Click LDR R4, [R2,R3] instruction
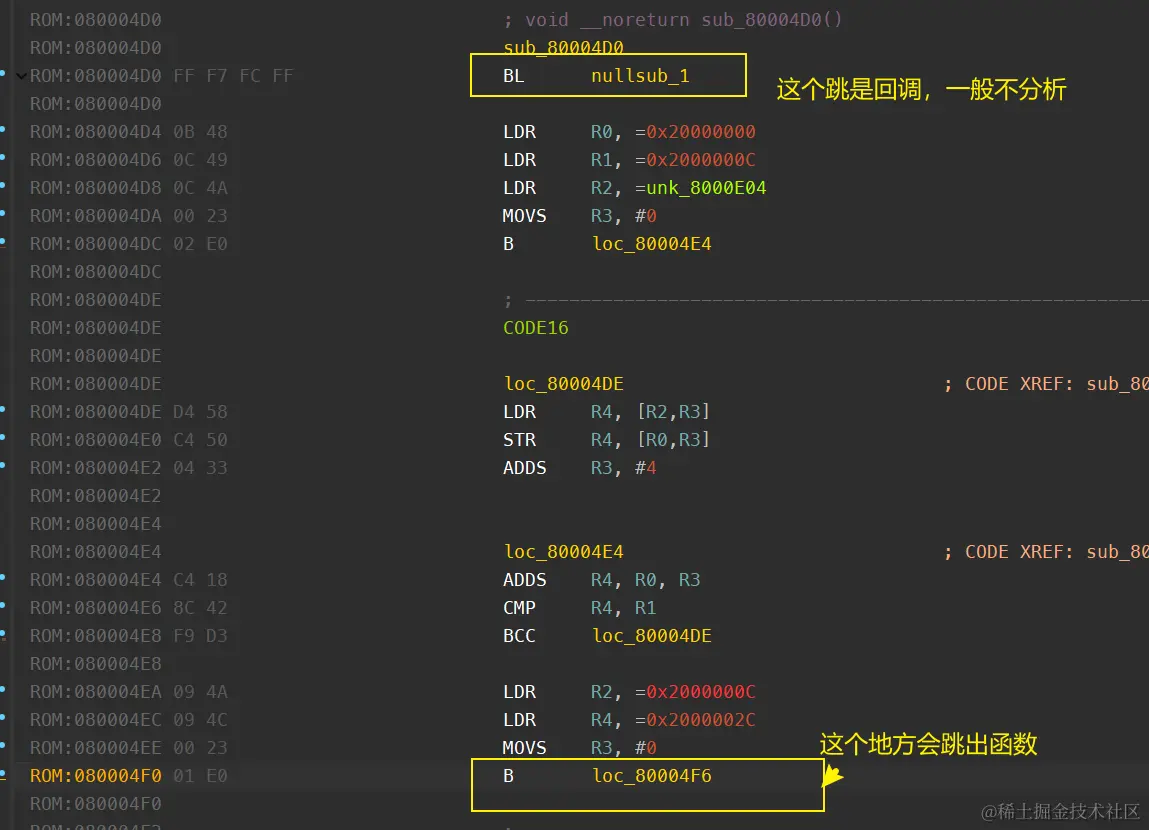 pos(607,412)
